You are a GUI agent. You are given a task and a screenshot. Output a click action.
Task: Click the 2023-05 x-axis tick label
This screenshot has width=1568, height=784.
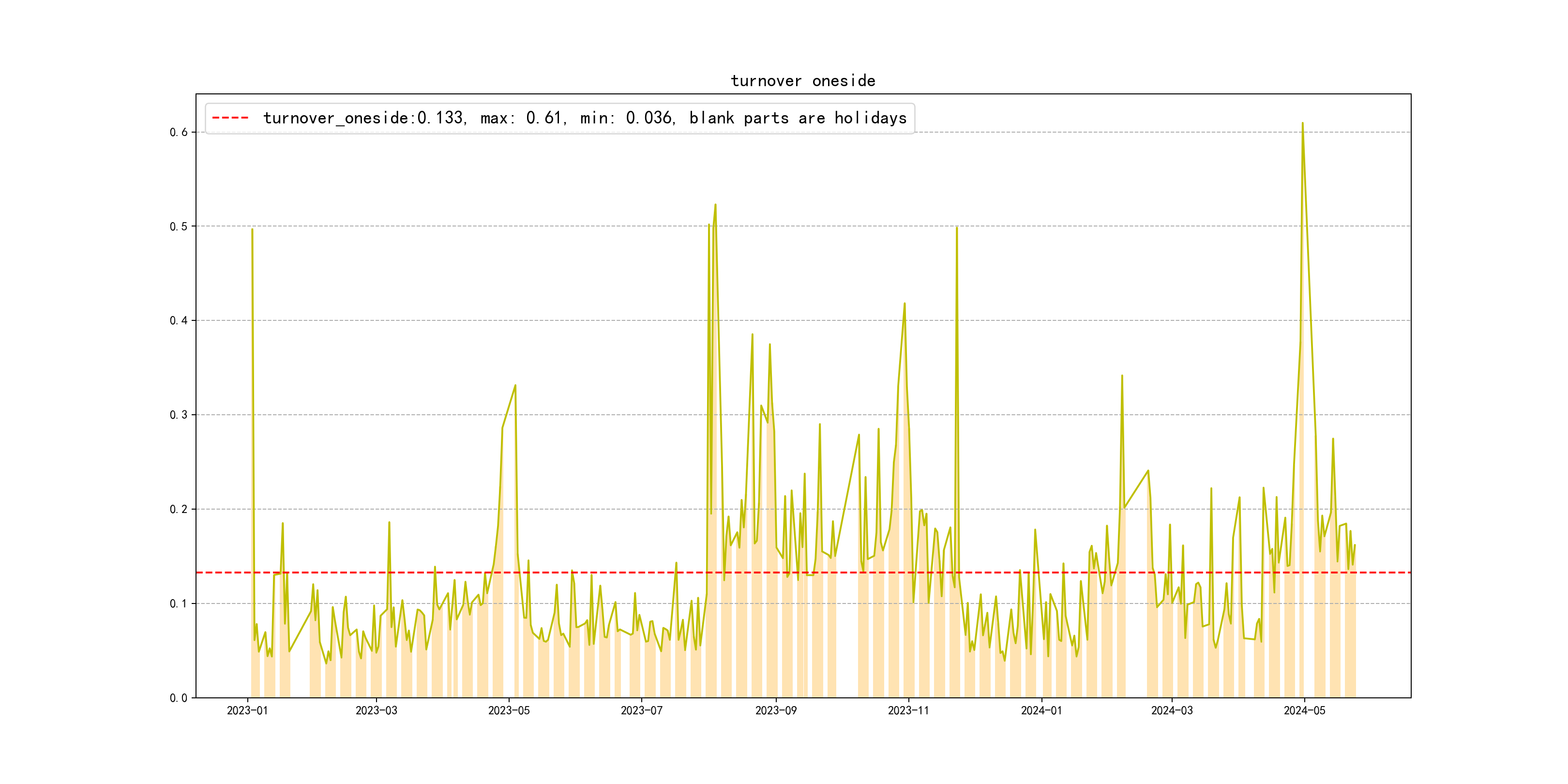tap(509, 710)
